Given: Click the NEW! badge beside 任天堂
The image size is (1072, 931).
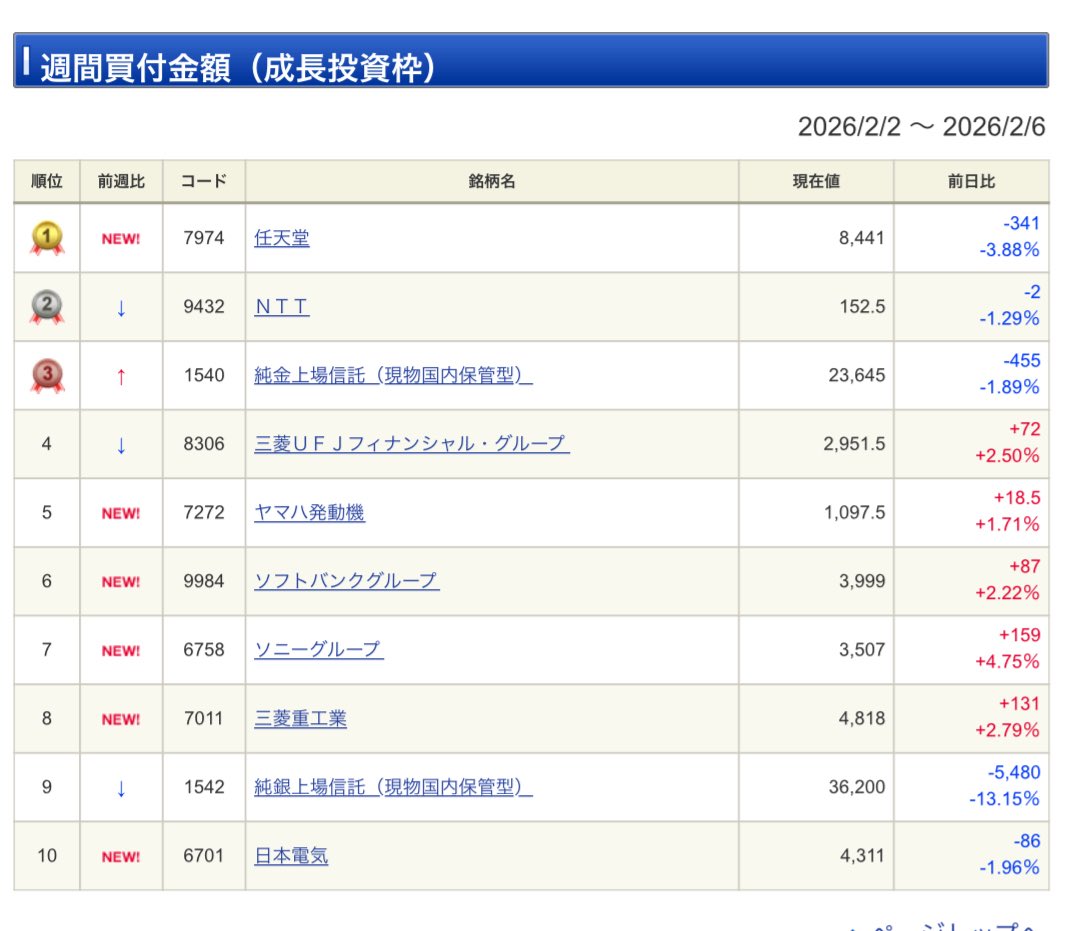Looking at the screenshot, I should click(121, 239).
